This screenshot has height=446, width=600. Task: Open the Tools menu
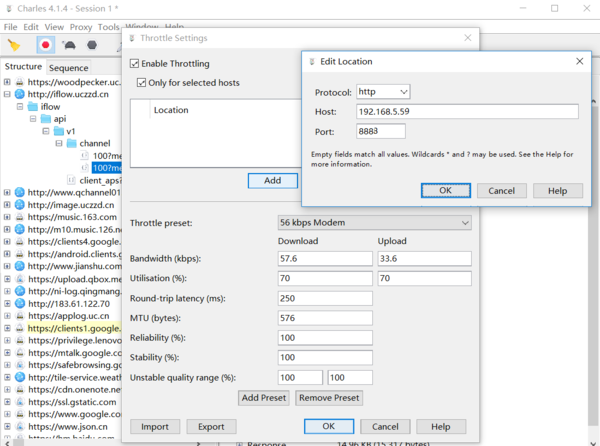[108, 27]
